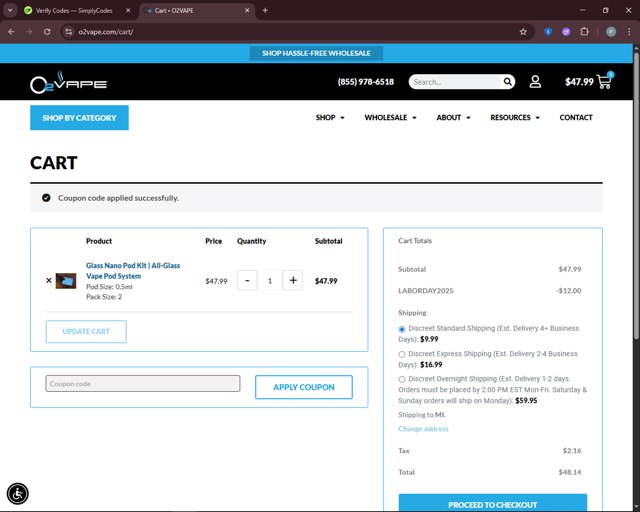
Task: View site information icon in address bar
Action: 69,32
